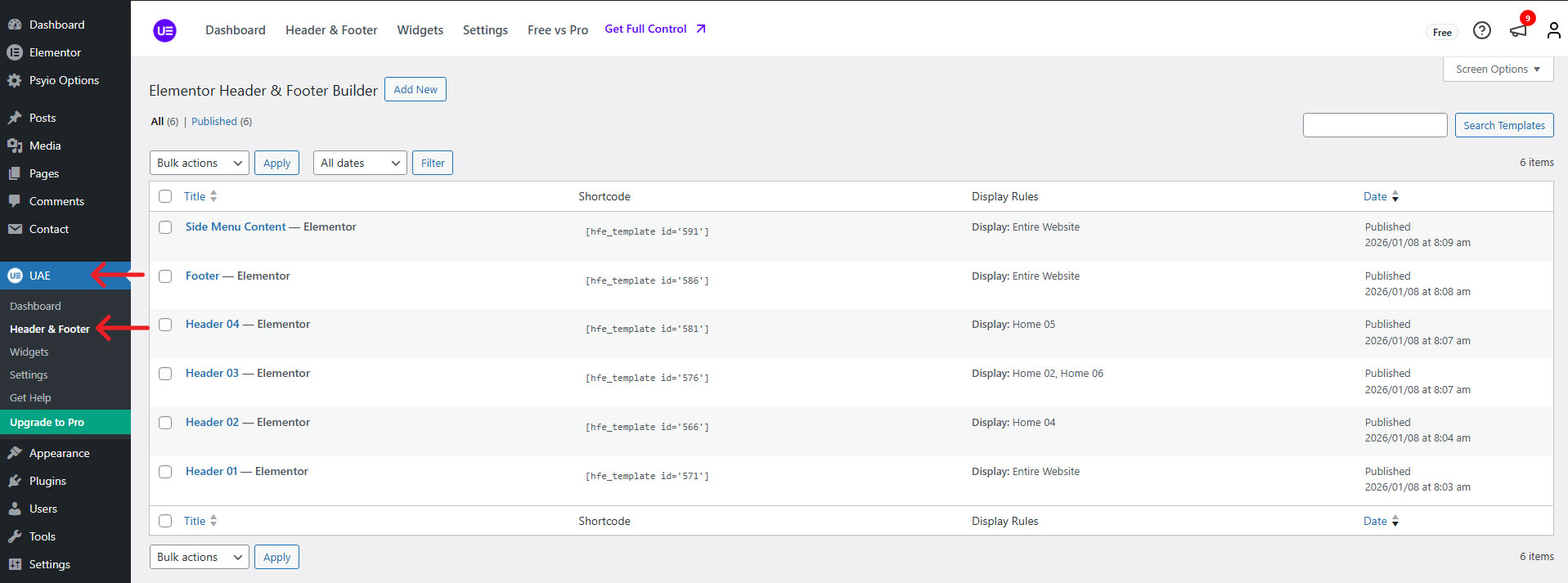This screenshot has width=1568, height=583.
Task: Open the top Bulk actions dropdown
Action: click(x=200, y=163)
